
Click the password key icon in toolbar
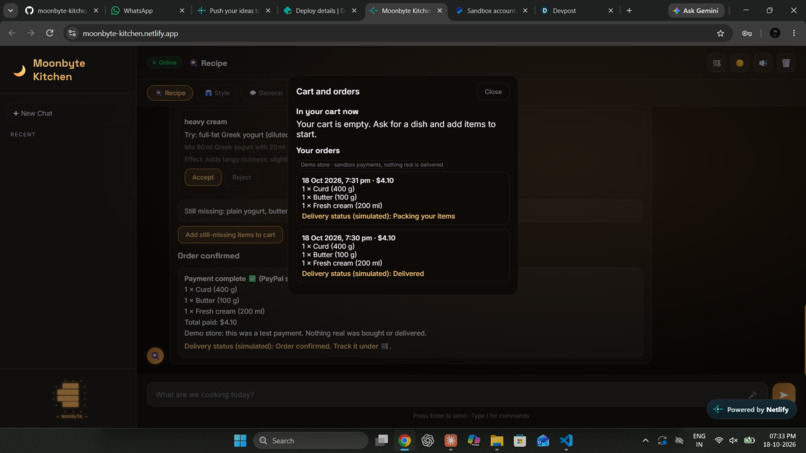click(x=747, y=33)
